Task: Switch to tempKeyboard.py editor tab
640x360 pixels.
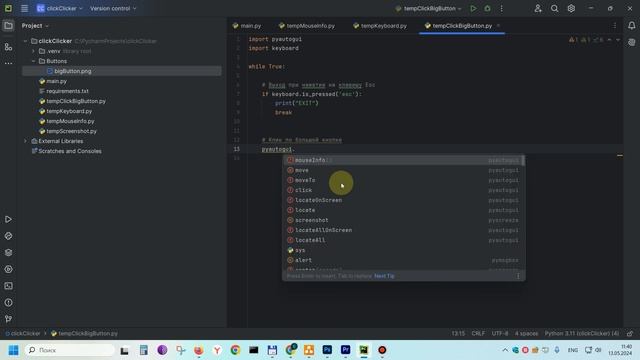Action: [x=380, y=26]
